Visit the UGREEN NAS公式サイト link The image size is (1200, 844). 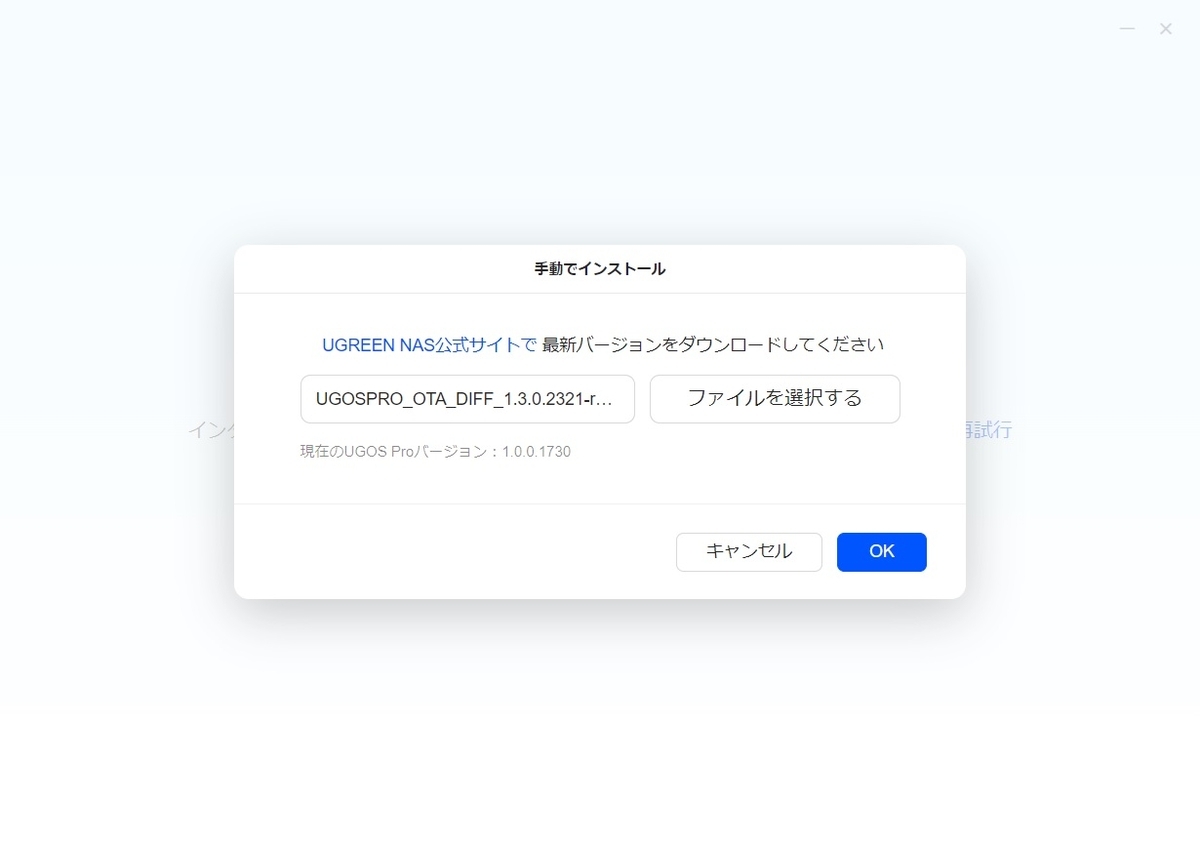pos(429,345)
